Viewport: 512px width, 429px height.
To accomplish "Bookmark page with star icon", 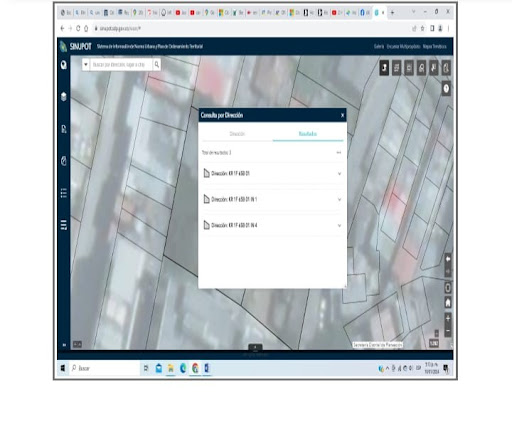I will click(422, 29).
